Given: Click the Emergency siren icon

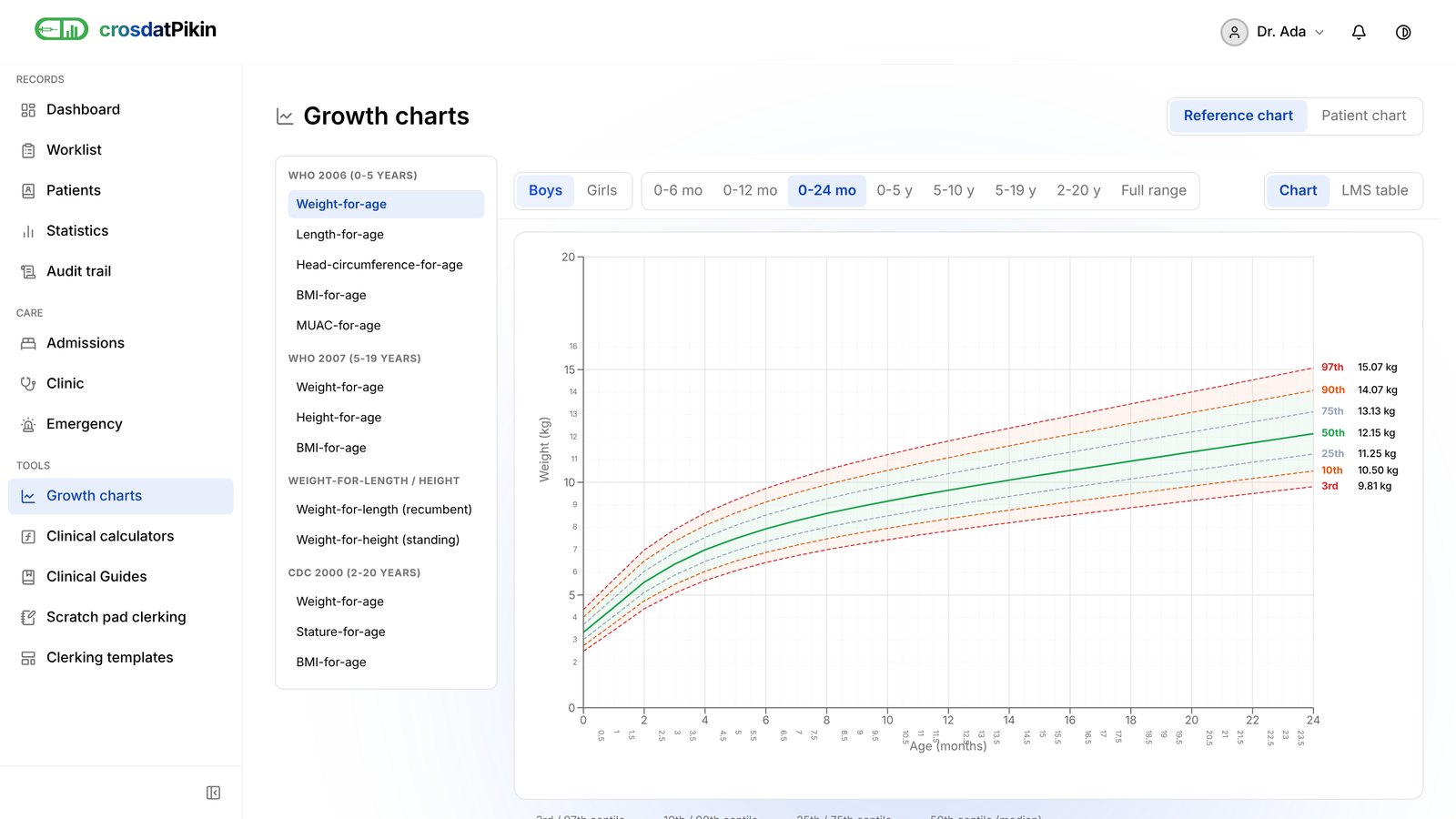Looking at the screenshot, I should 28,424.
